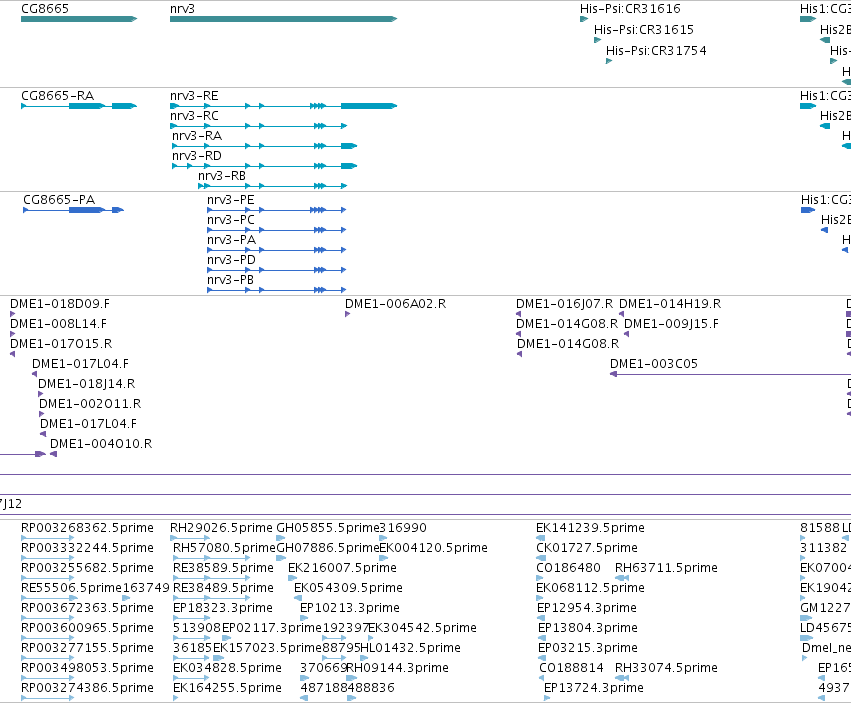Click EST RH63711.5prime label
Viewport: 851px width, 703px height.
point(666,568)
